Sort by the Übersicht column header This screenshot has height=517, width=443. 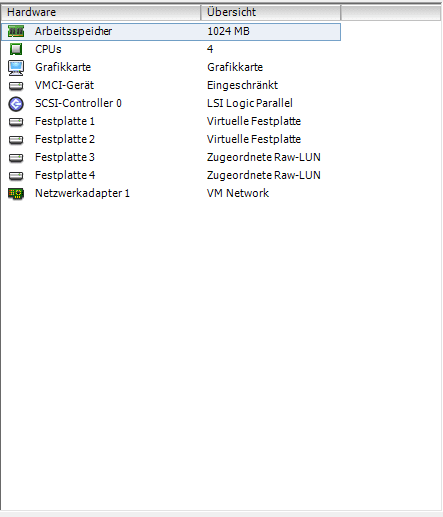[271, 12]
